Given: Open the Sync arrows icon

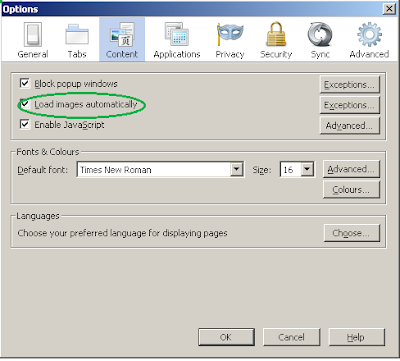Looking at the screenshot, I should [320, 34].
